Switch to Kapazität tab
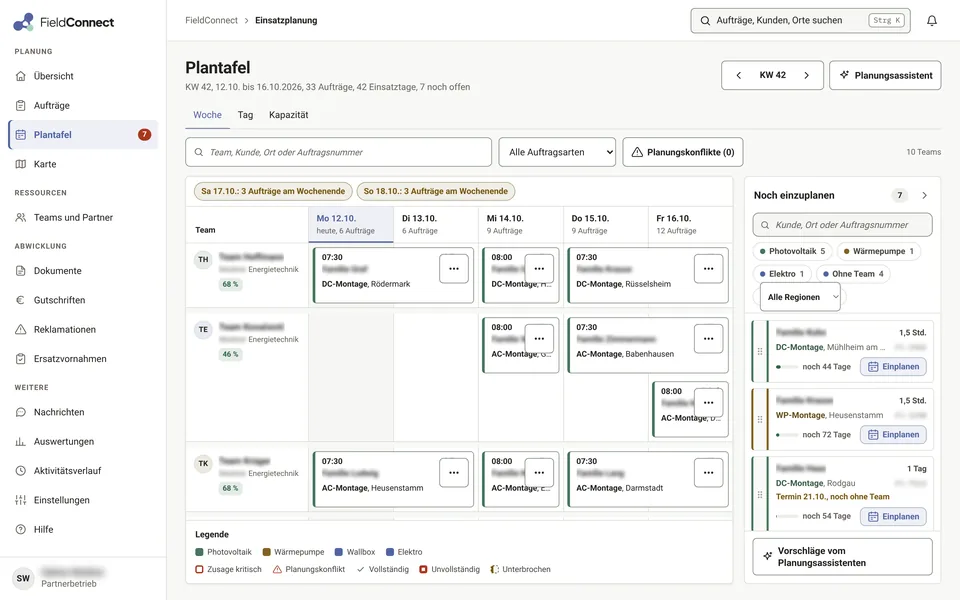Image resolution: width=960 pixels, height=600 pixels. coord(288,115)
